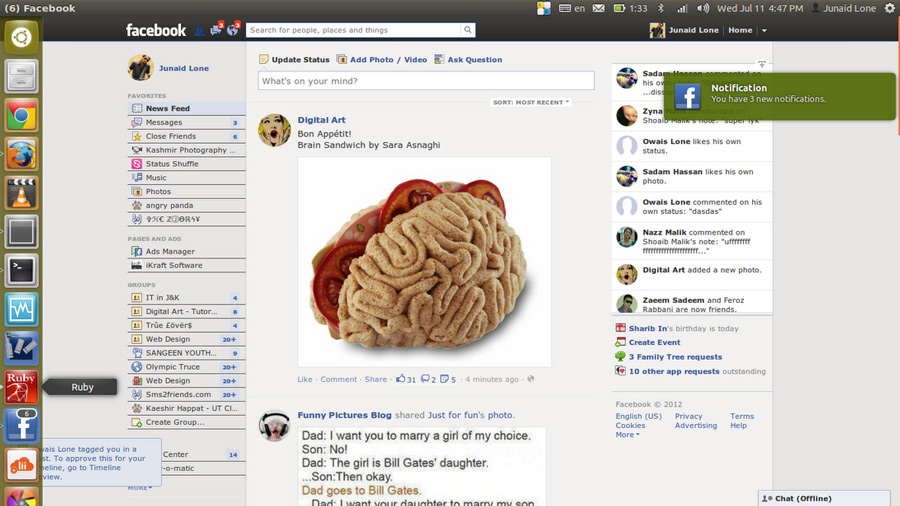
Task: Open 3 Family Tree requests
Action: [676, 356]
